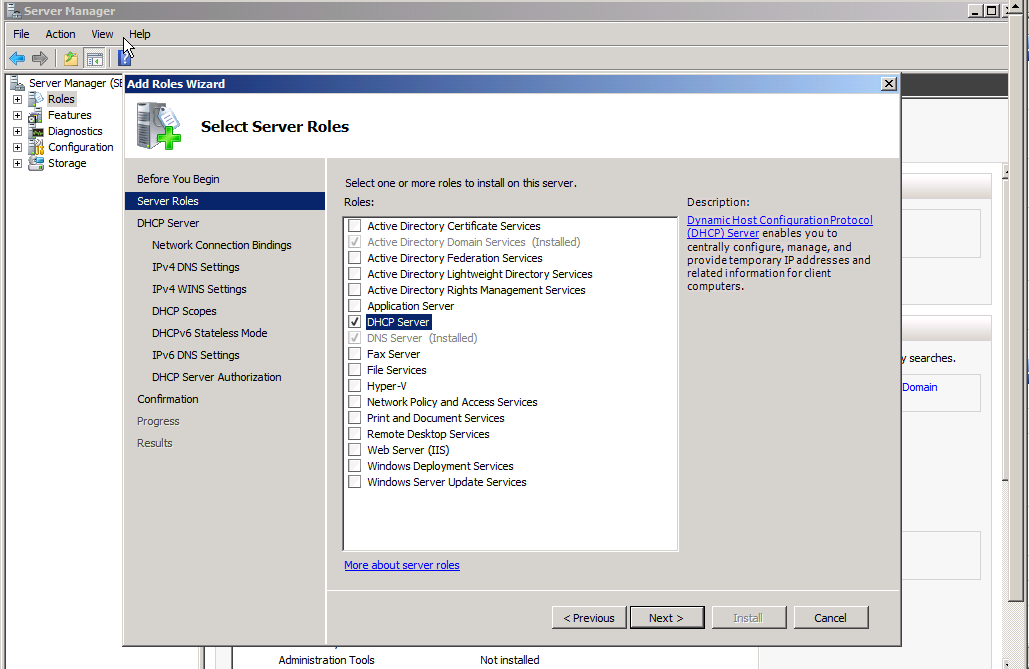Check Print and Document Services

point(354,418)
